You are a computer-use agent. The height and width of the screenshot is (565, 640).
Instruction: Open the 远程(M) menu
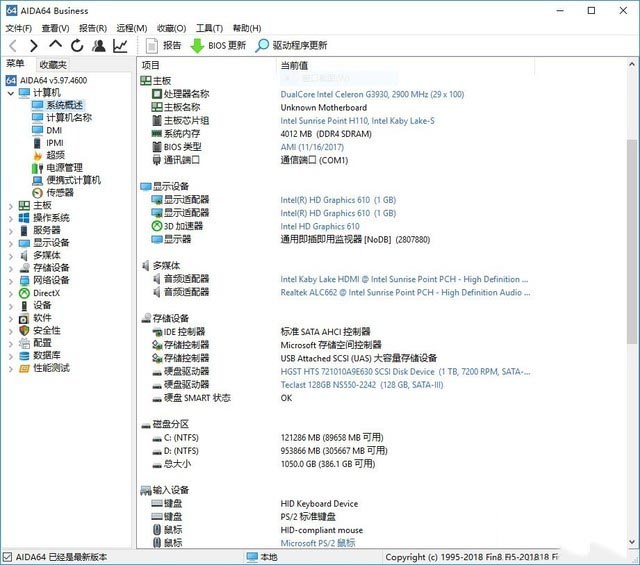131,28
